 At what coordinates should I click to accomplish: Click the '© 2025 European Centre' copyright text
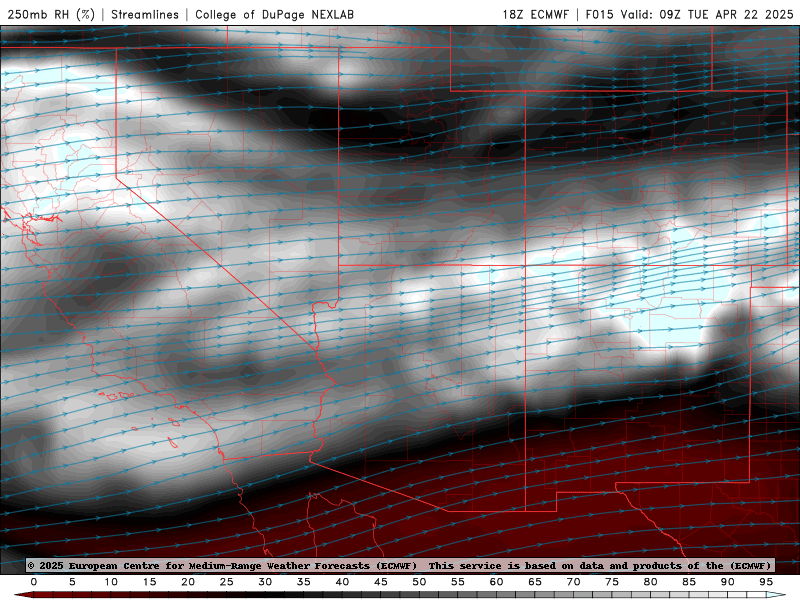[94, 565]
